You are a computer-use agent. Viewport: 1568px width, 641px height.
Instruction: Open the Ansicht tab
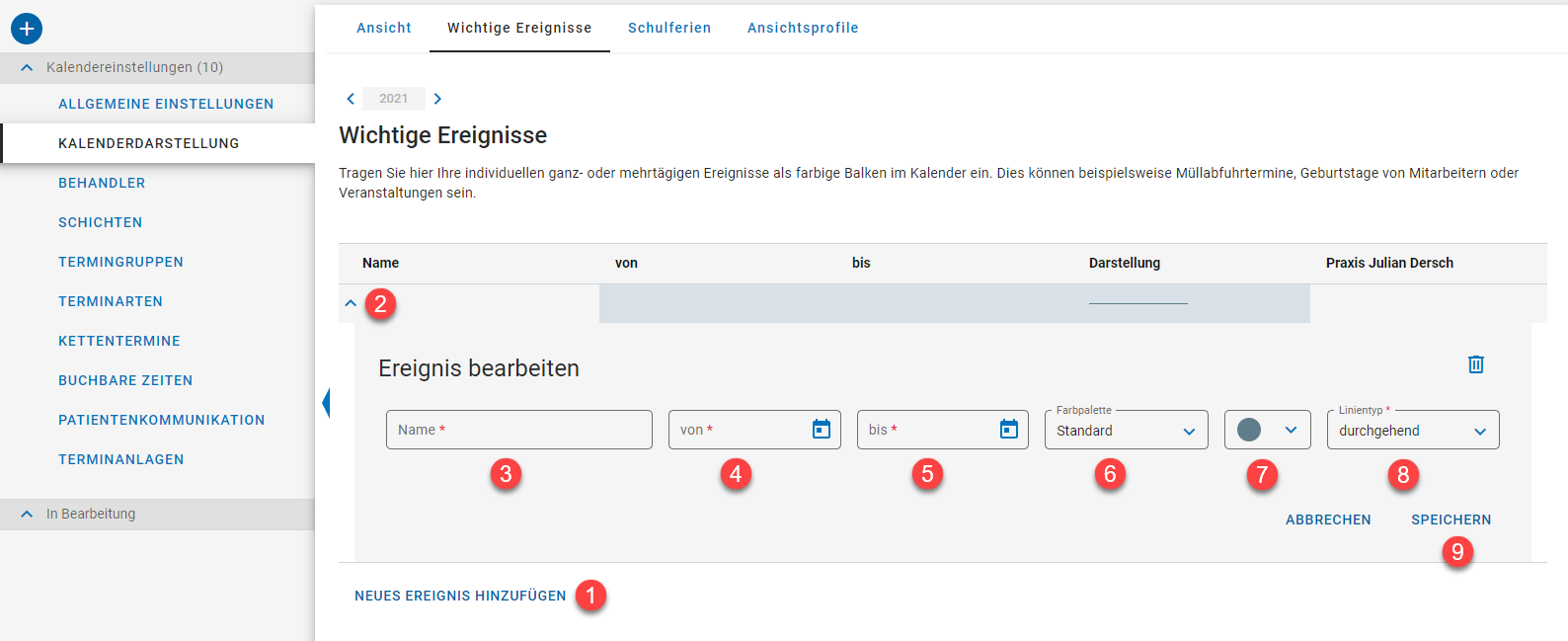pos(384,28)
